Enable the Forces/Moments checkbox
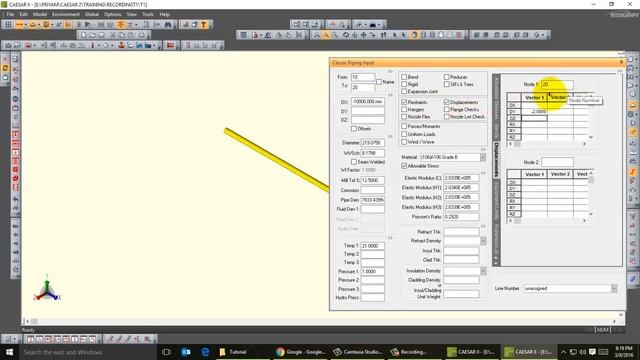This screenshot has width=640, height=360. pyautogui.click(x=404, y=127)
